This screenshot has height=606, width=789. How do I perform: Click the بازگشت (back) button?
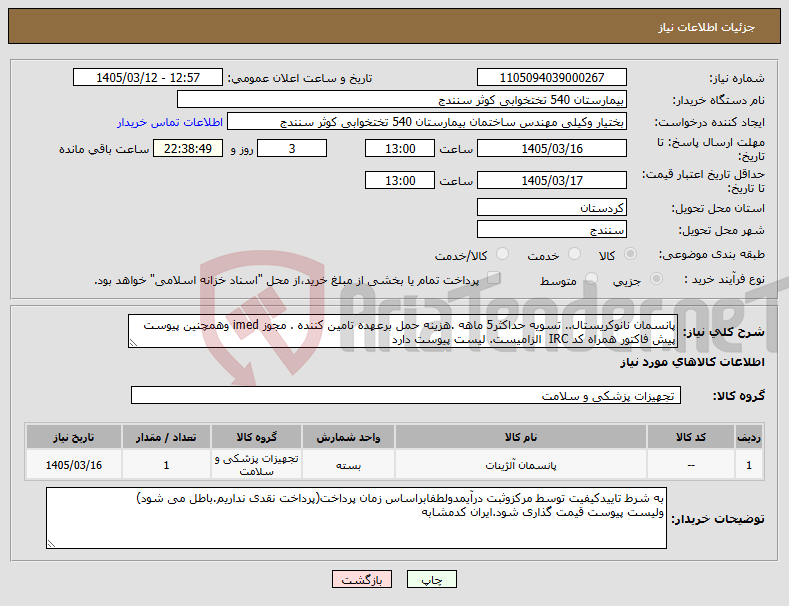point(362,580)
